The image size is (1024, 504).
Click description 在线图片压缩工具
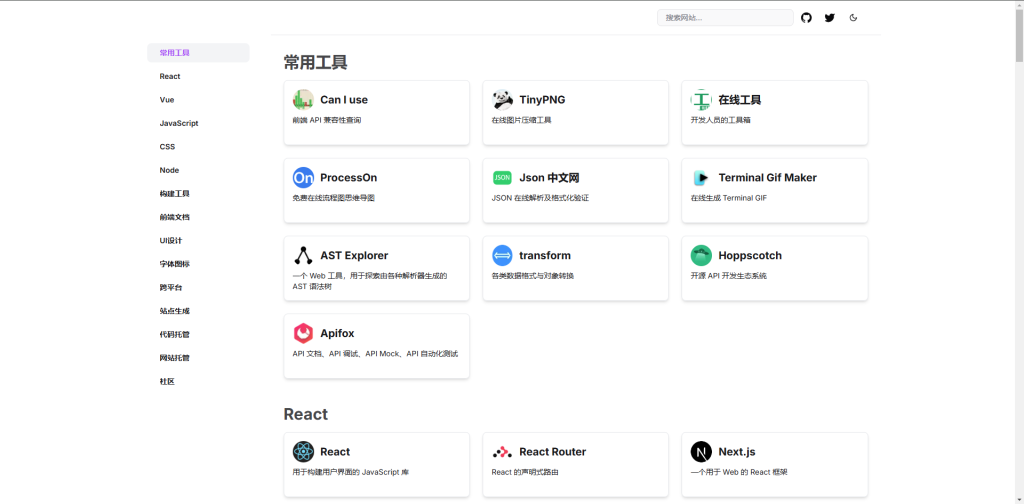coord(521,120)
